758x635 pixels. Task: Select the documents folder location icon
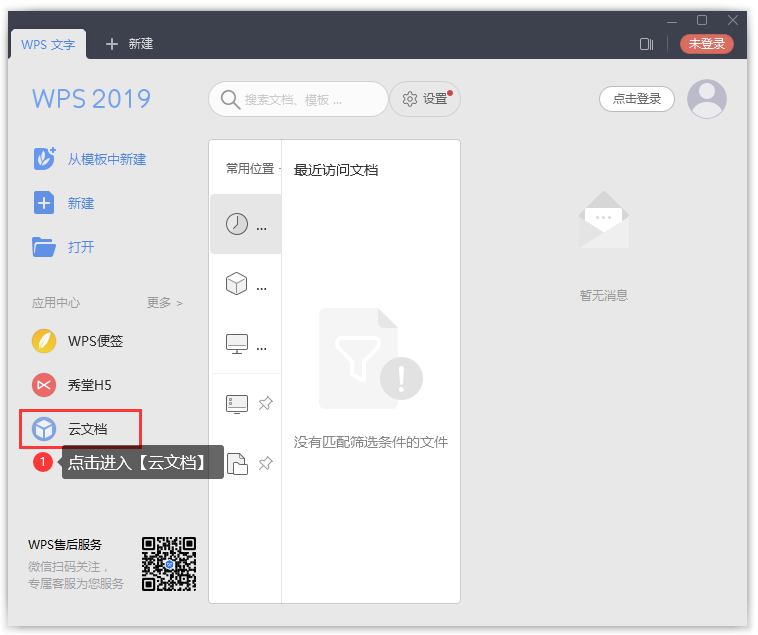point(237,464)
